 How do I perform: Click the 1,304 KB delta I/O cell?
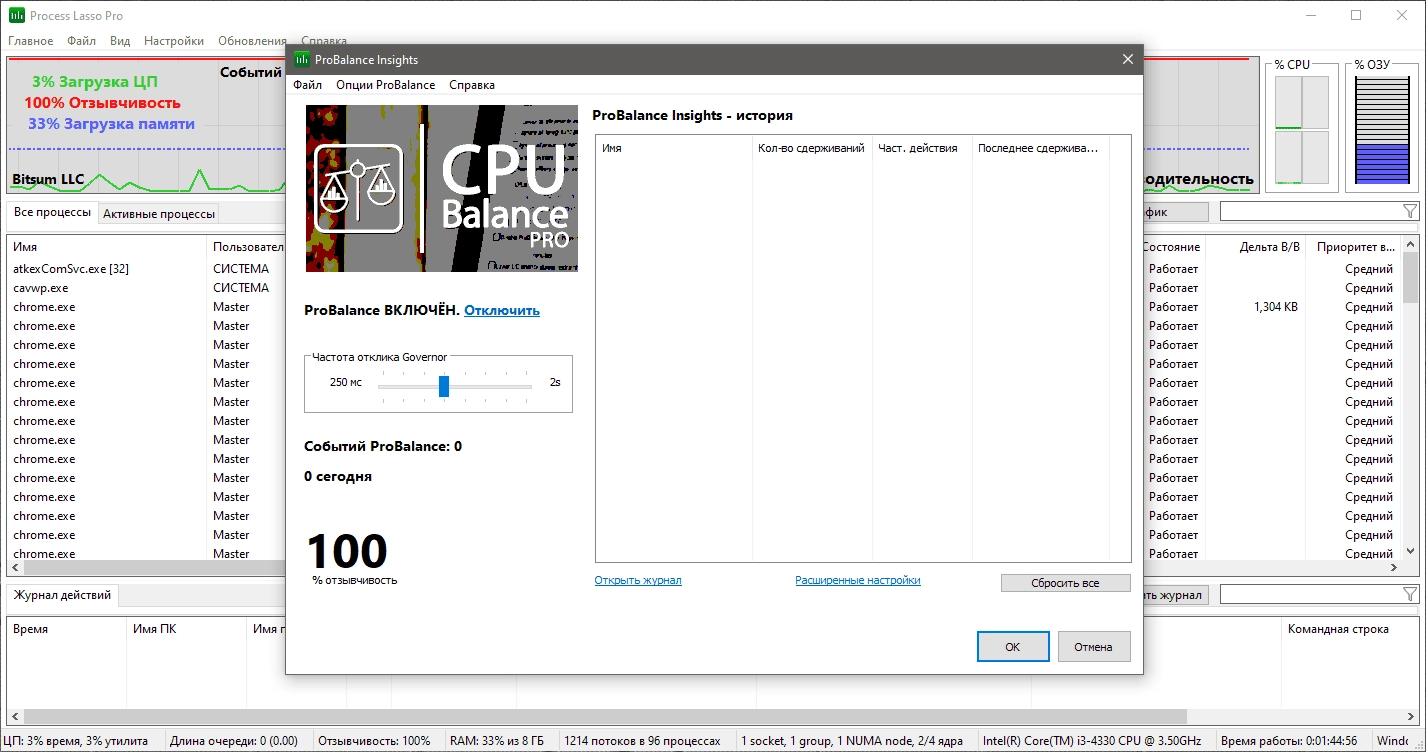(x=1275, y=307)
